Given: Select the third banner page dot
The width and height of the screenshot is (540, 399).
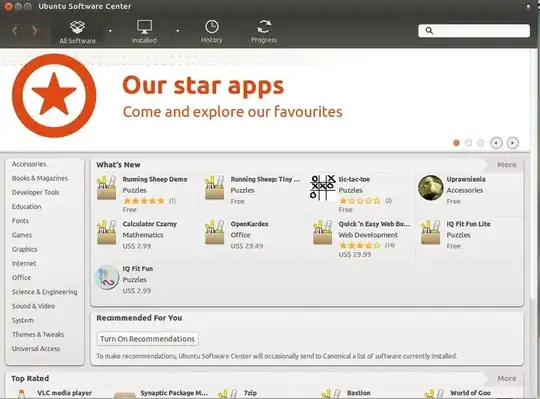Looking at the screenshot, I should 480,143.
